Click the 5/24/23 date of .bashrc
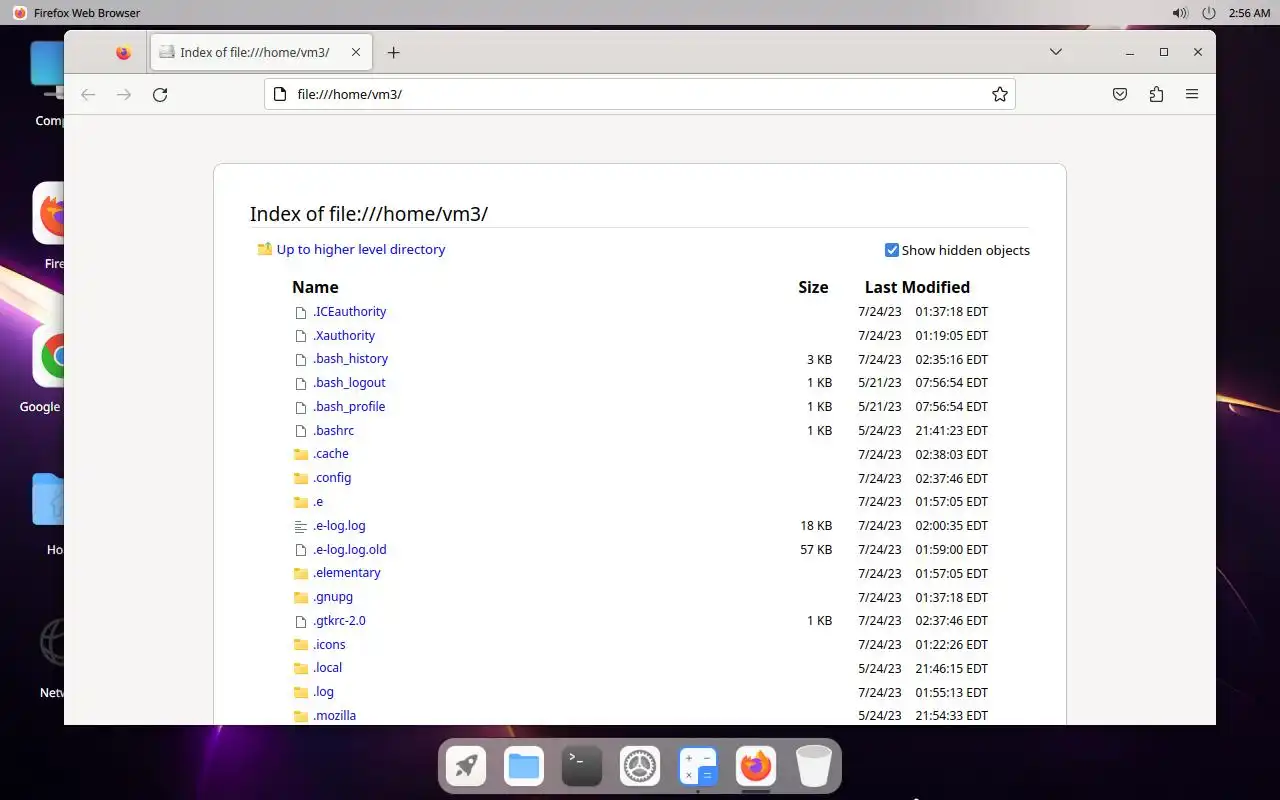 (880, 430)
